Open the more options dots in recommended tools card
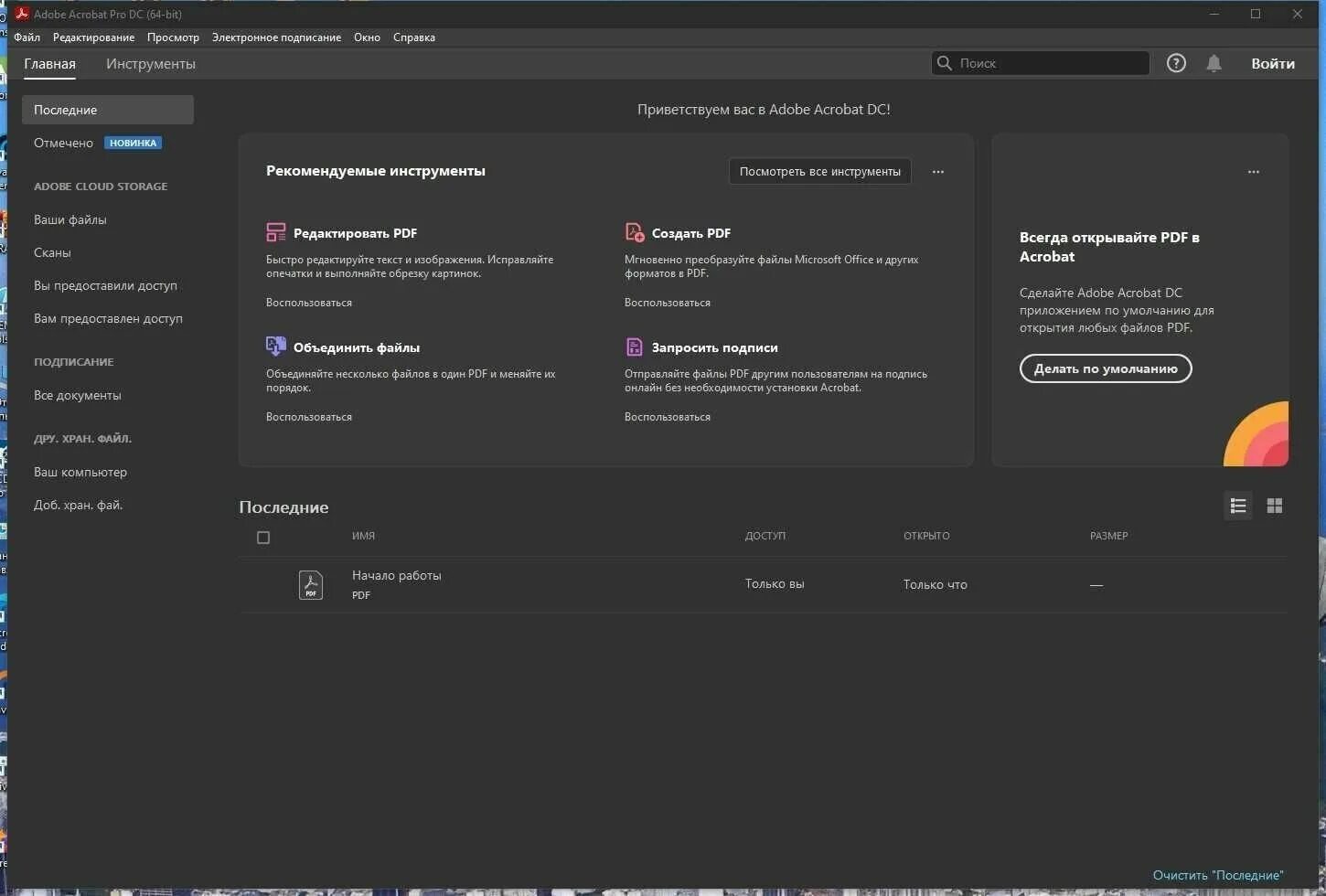This screenshot has height=896, width=1326. tap(938, 172)
